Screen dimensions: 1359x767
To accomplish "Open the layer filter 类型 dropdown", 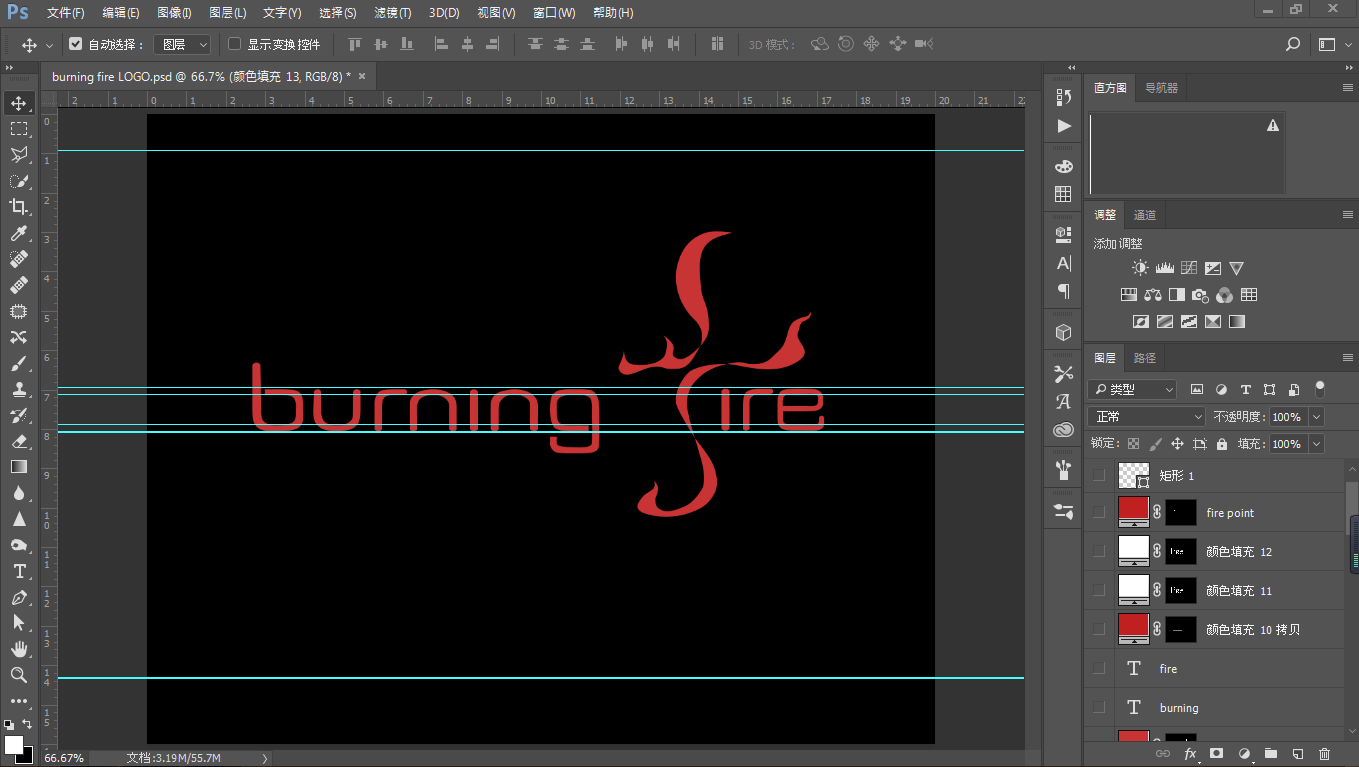I will 1132,389.
